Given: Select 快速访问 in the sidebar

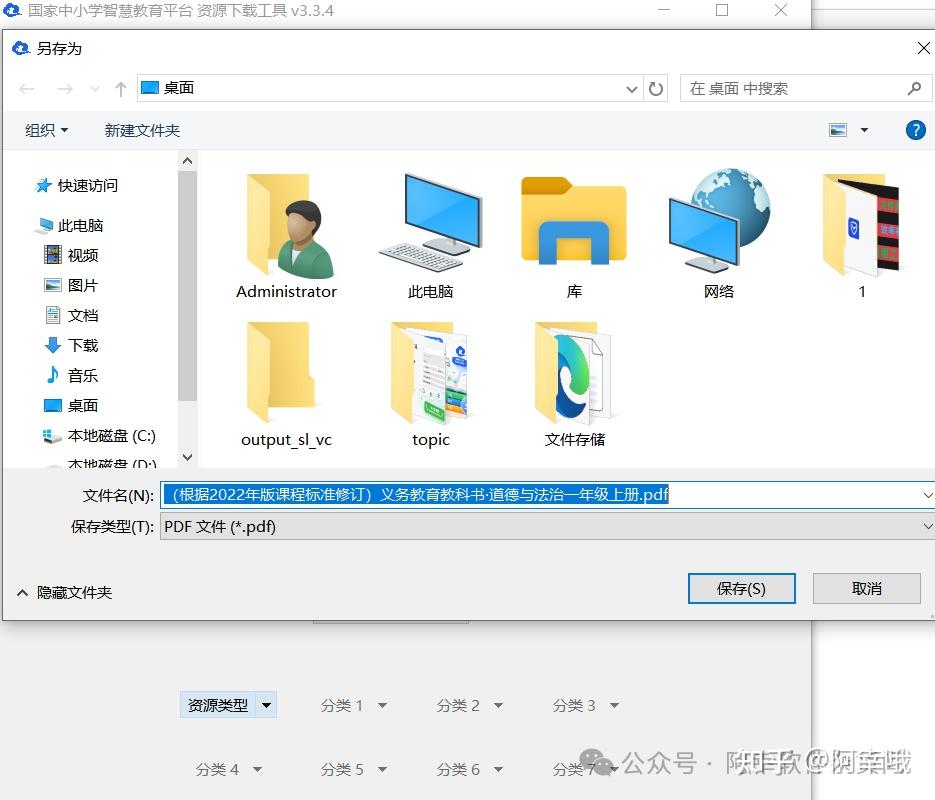Looking at the screenshot, I should (76, 185).
